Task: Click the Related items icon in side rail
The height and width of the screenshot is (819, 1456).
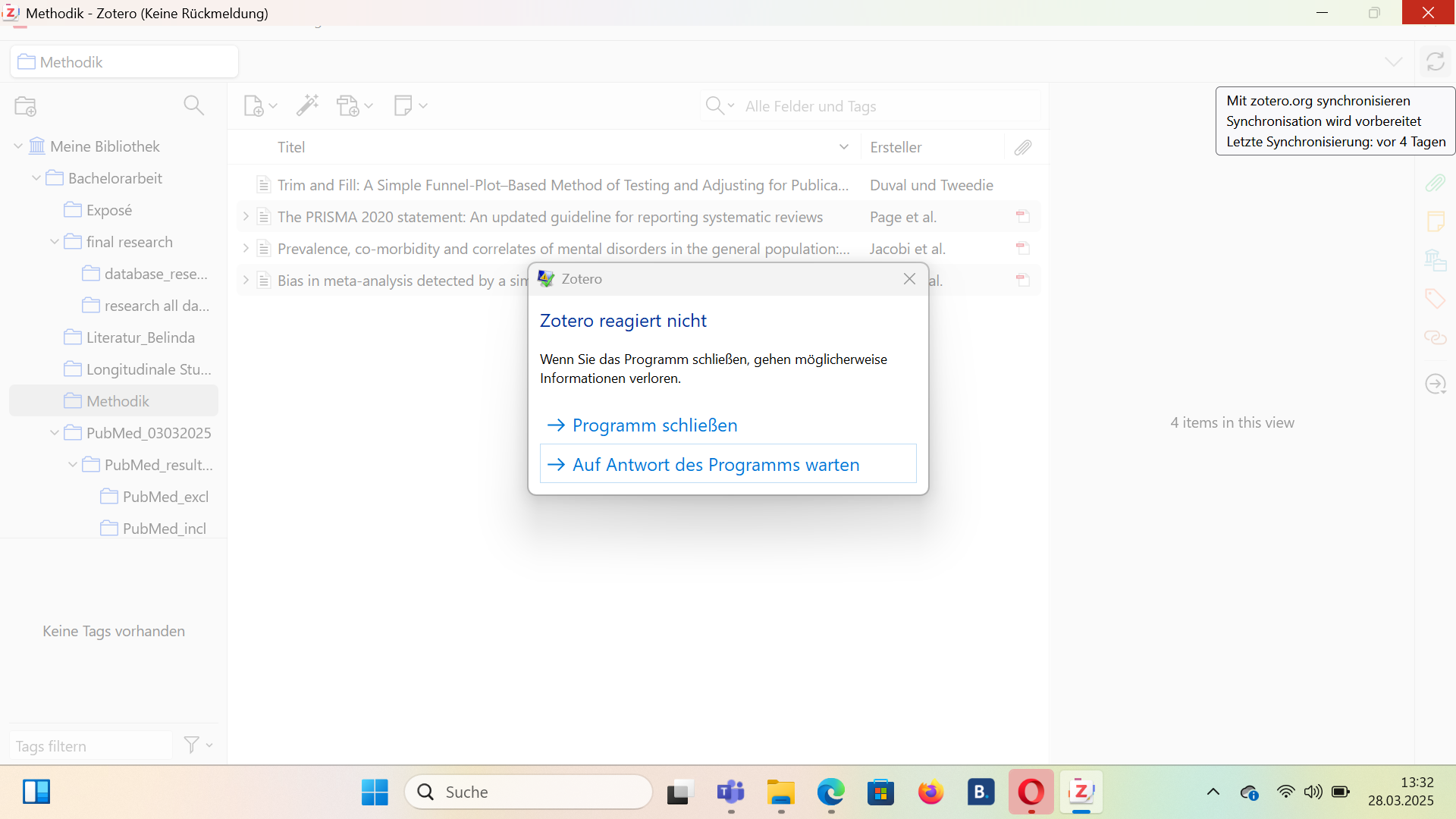Action: (1435, 337)
